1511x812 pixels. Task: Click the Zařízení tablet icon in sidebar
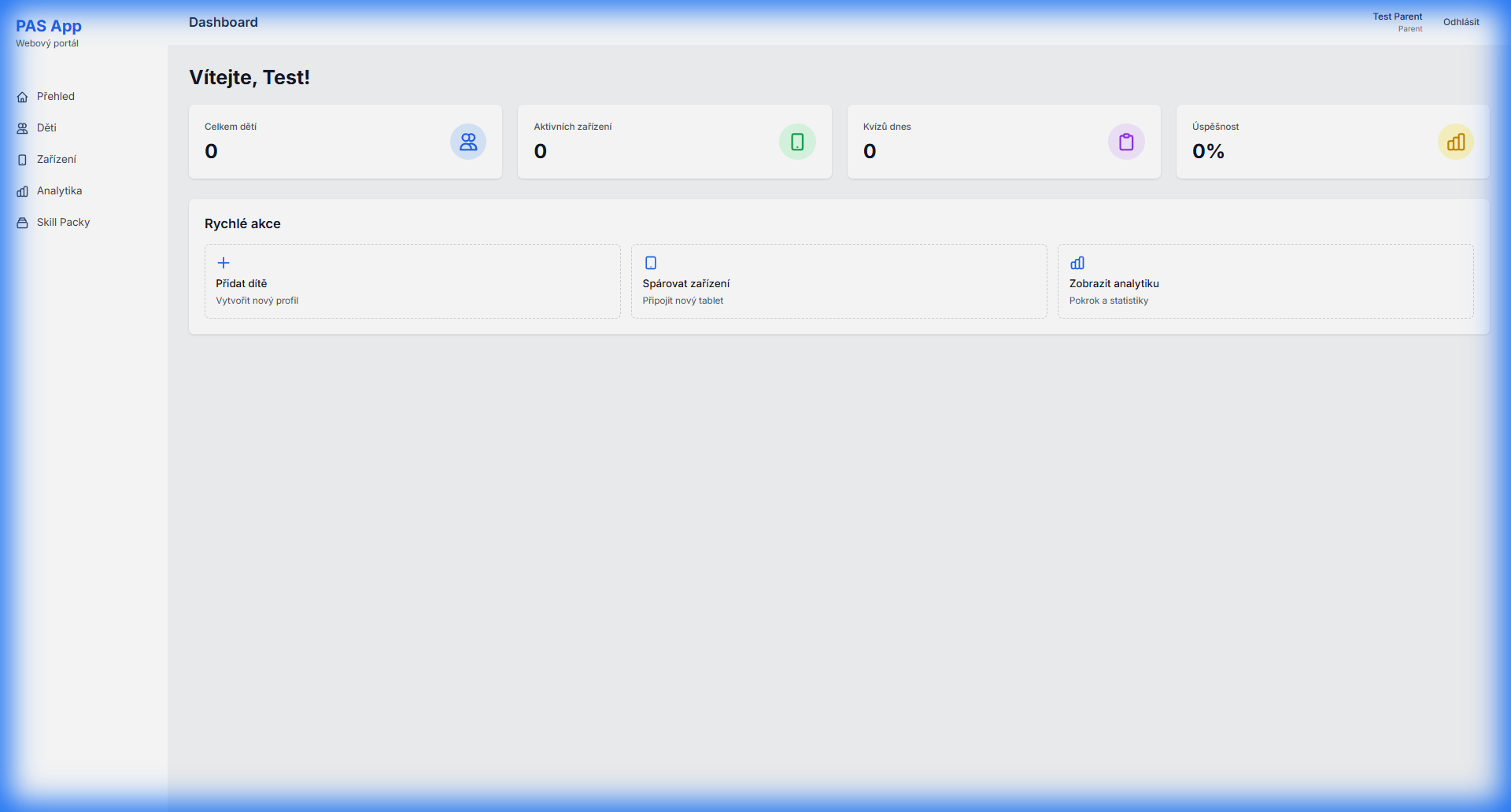22,160
